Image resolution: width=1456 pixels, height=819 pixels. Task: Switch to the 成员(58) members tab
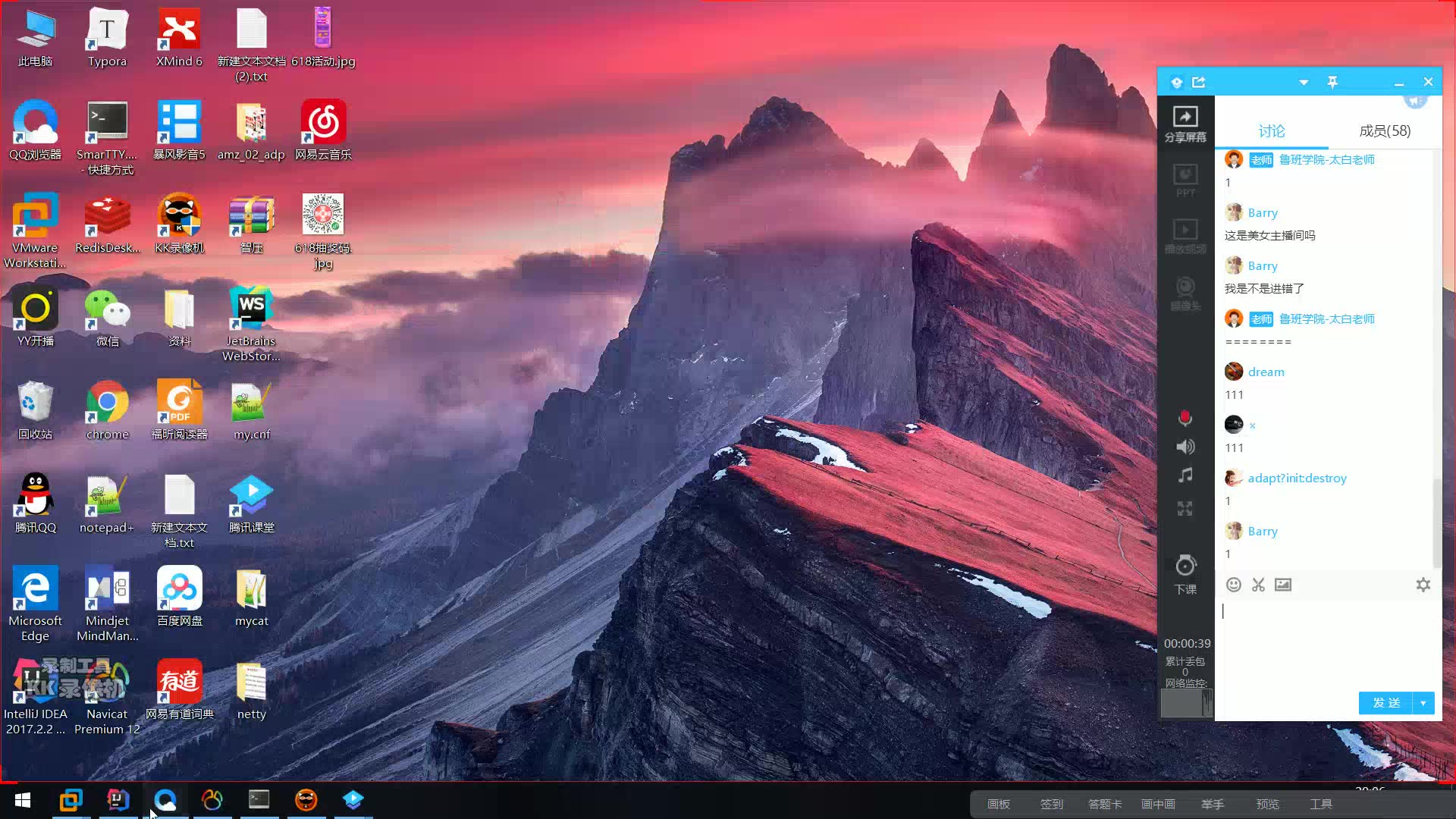[x=1385, y=130]
